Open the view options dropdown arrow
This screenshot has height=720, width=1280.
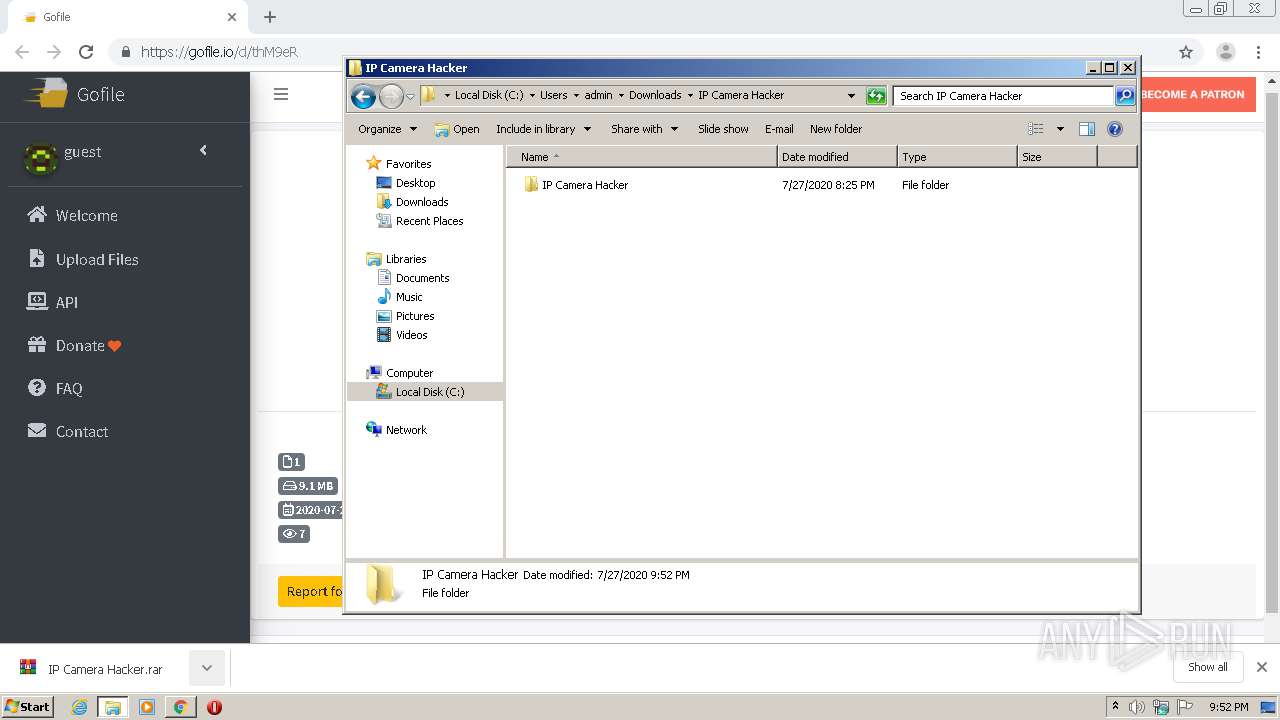point(1060,129)
